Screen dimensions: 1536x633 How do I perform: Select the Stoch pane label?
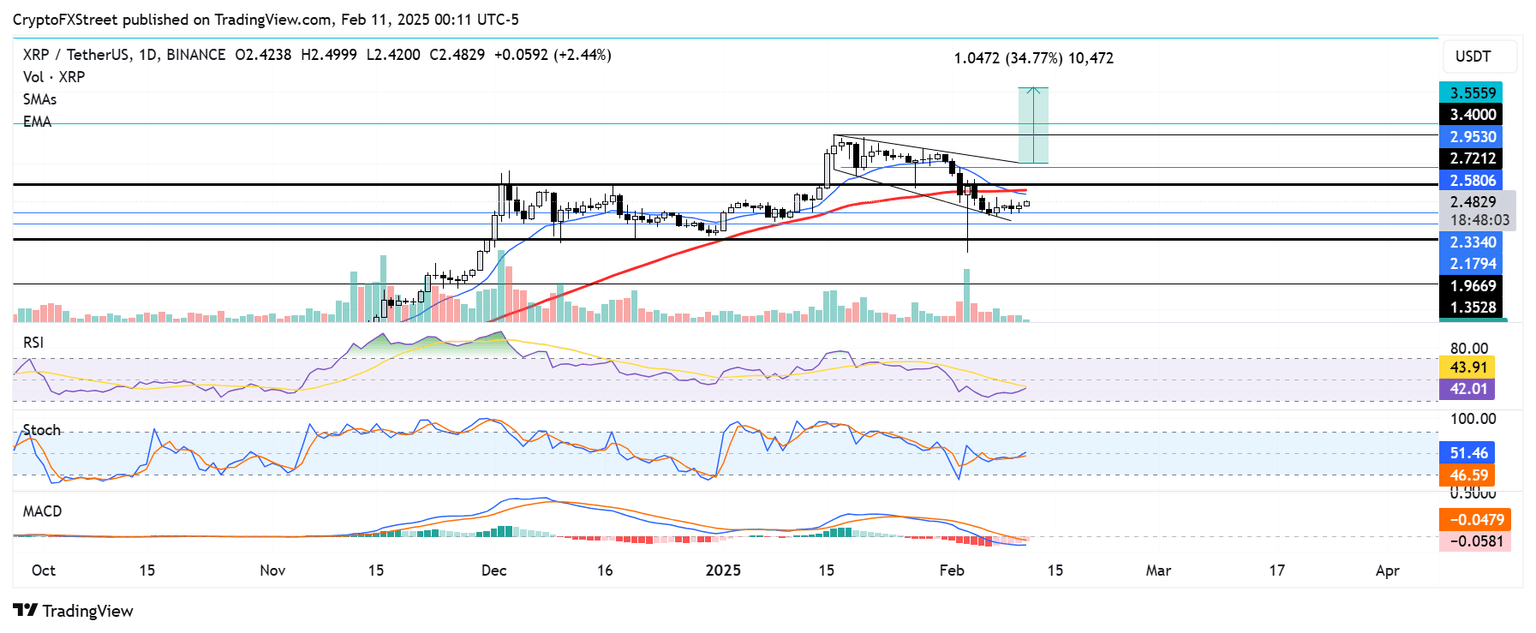(x=41, y=430)
